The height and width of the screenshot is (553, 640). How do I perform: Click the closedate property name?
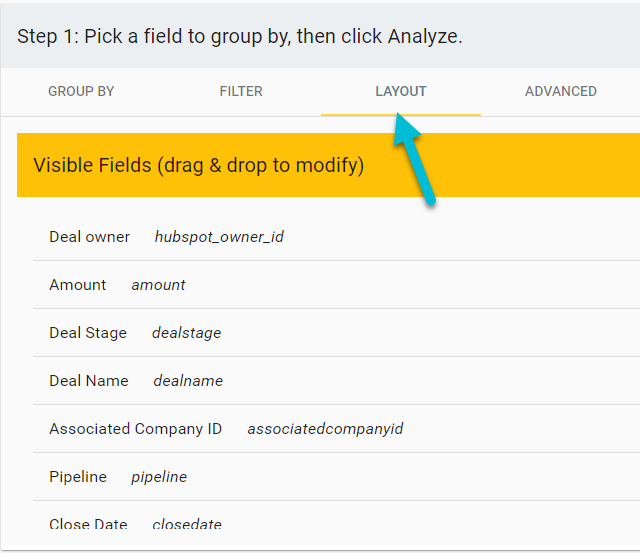pos(187,524)
